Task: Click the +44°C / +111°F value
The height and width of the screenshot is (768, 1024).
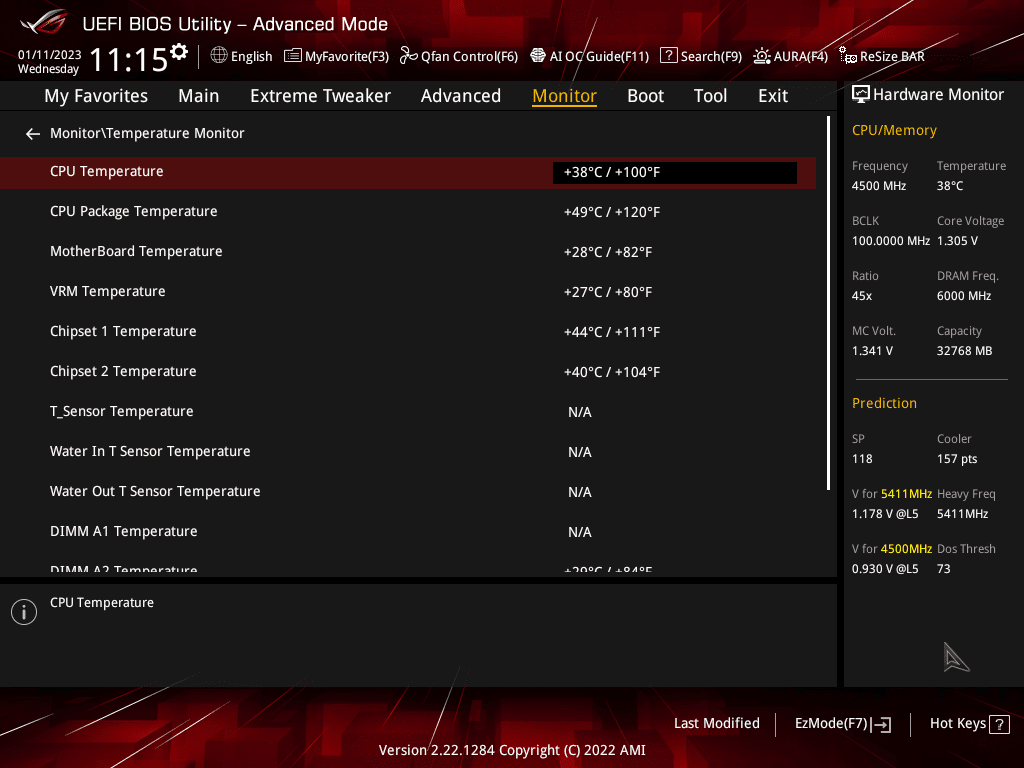Action: 612,332
